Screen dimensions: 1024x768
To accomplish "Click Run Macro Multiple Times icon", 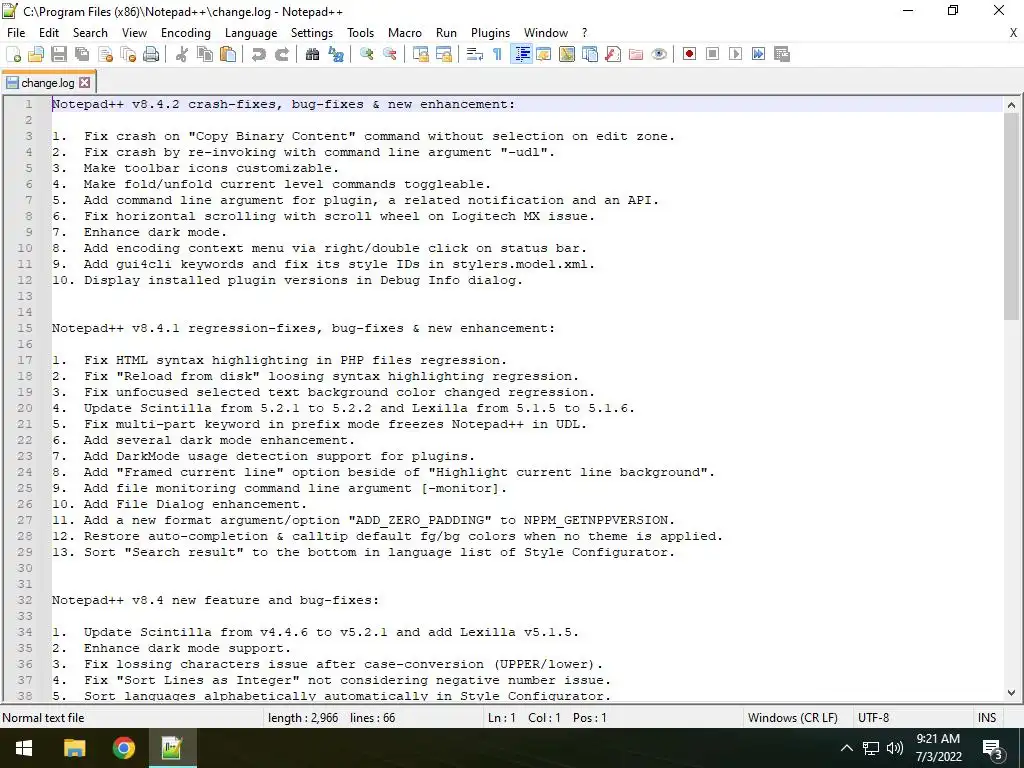I will pyautogui.click(x=758, y=54).
